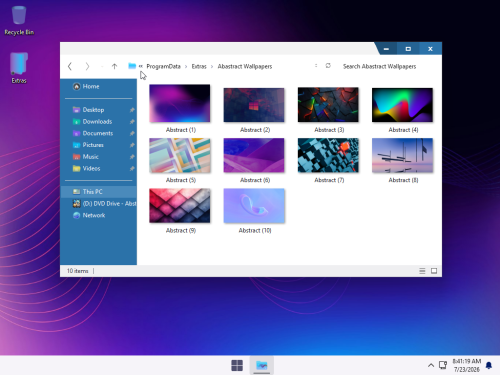Go up one folder level
Screen dimensions: 500x375
pyautogui.click(x=114, y=66)
